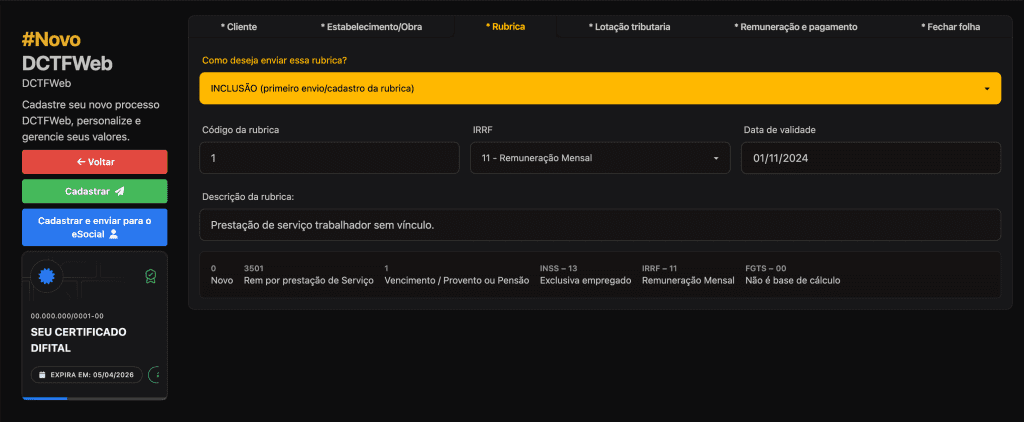Click the IRRF – 11 Remuneração Mensal summary

click(x=688, y=275)
